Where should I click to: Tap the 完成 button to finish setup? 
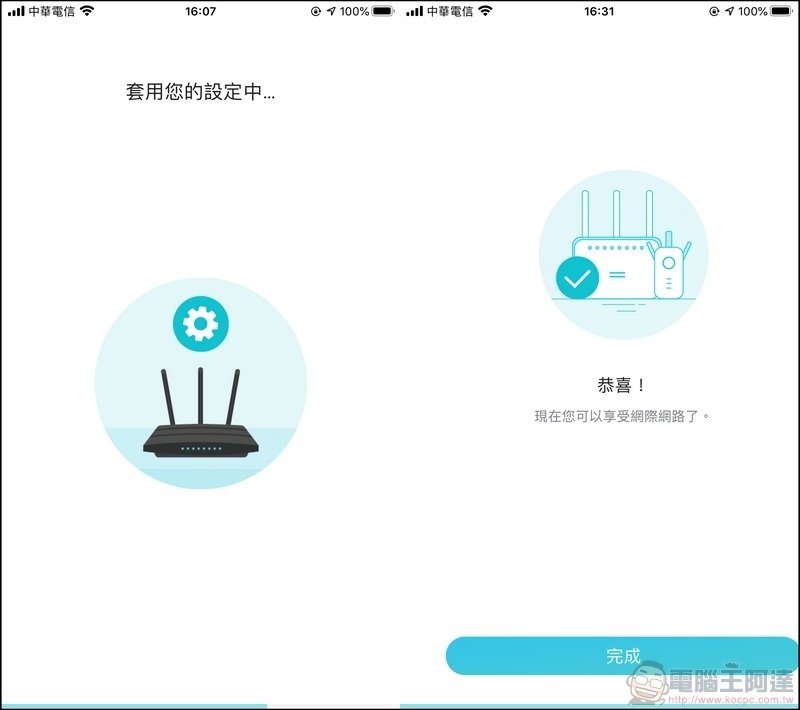[621, 653]
